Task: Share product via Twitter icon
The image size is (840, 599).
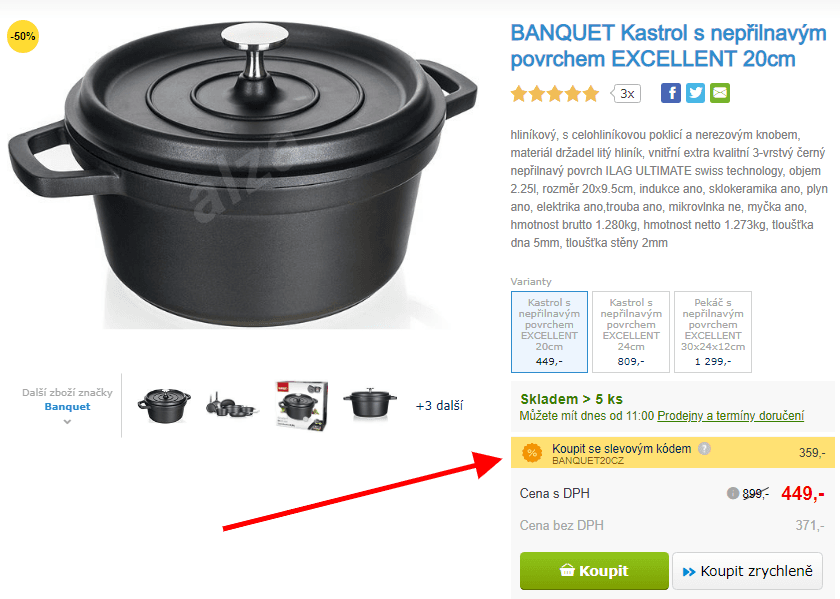Action: coord(695,93)
